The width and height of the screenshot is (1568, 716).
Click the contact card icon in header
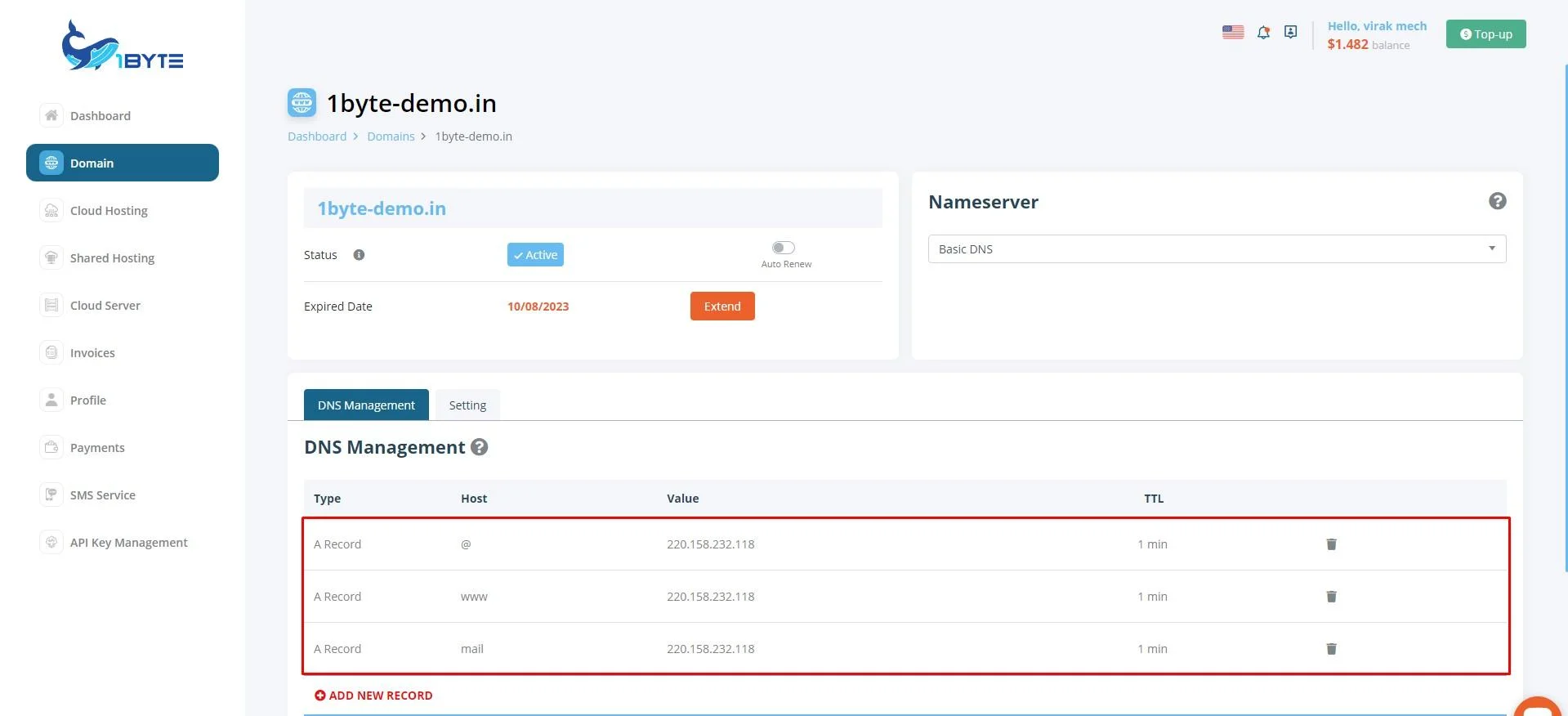tap(1290, 32)
